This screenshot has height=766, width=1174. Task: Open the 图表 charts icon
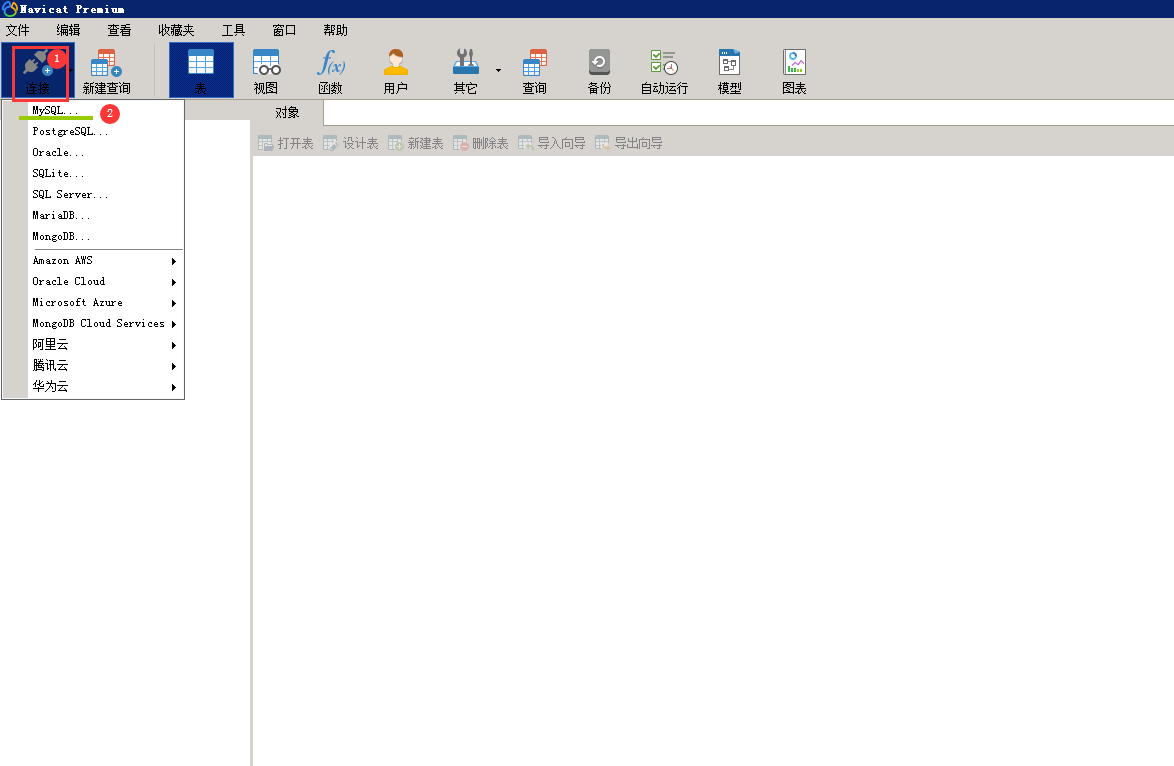pos(794,72)
